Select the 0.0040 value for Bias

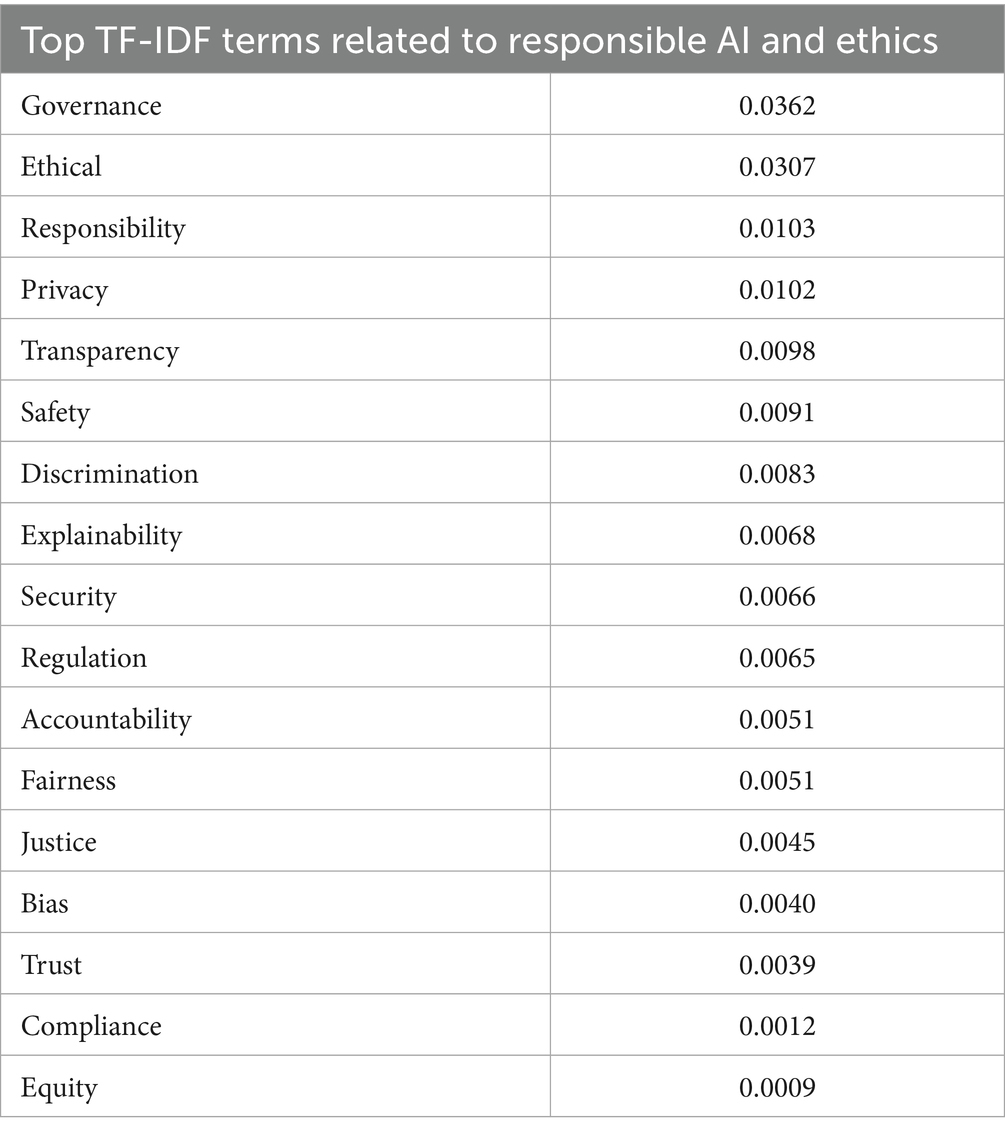(777, 903)
